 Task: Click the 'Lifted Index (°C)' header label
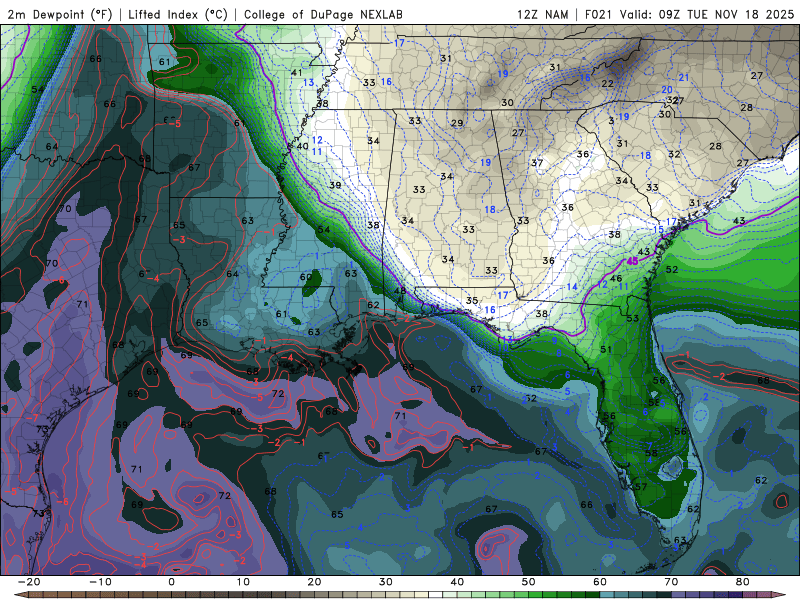point(178,14)
